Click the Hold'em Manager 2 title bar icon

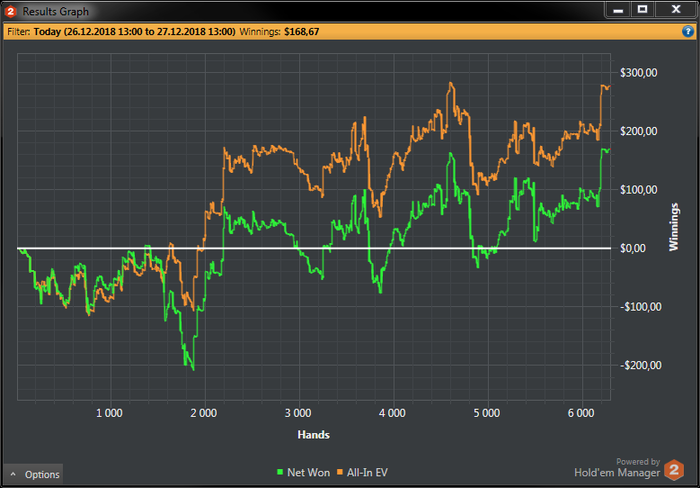tap(11, 11)
